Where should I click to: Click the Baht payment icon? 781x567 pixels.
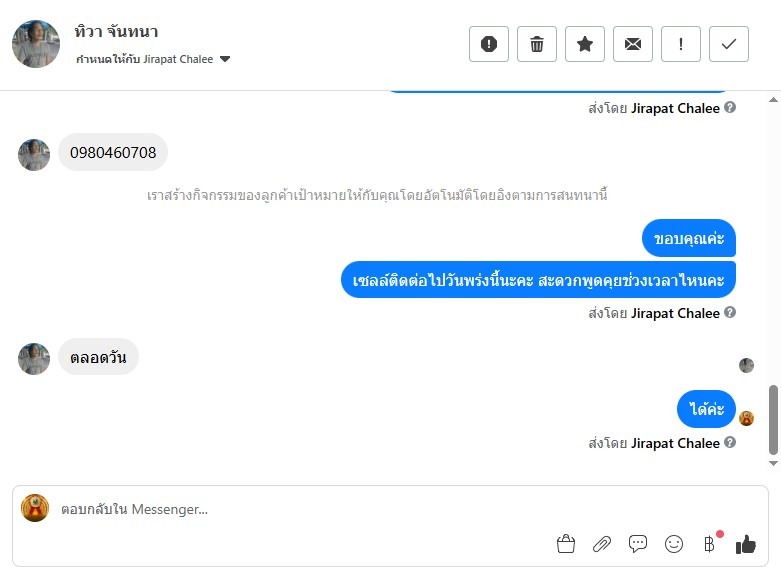[709, 544]
